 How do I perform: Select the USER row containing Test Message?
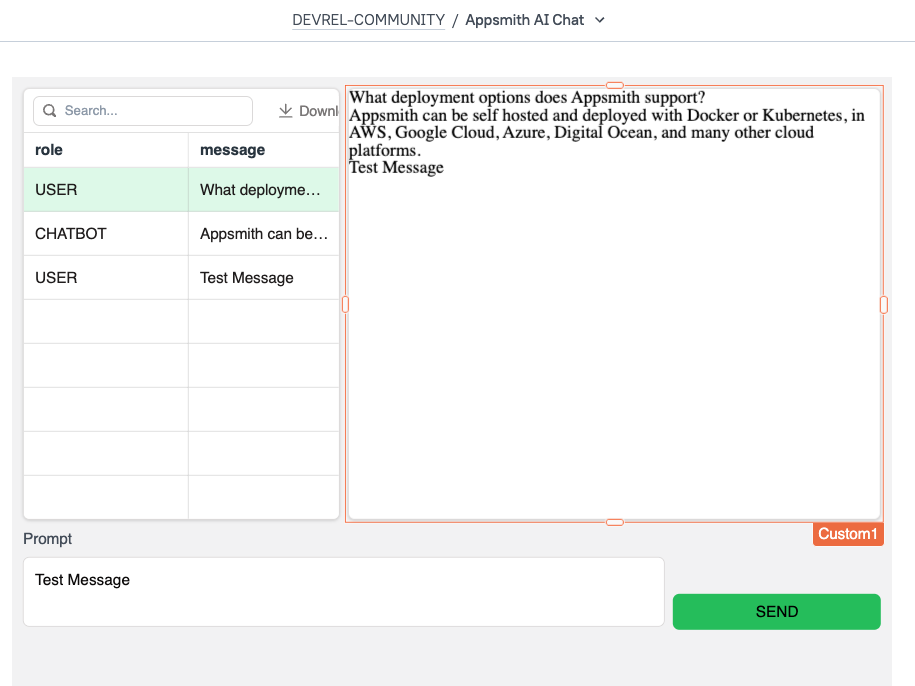[x=105, y=277]
